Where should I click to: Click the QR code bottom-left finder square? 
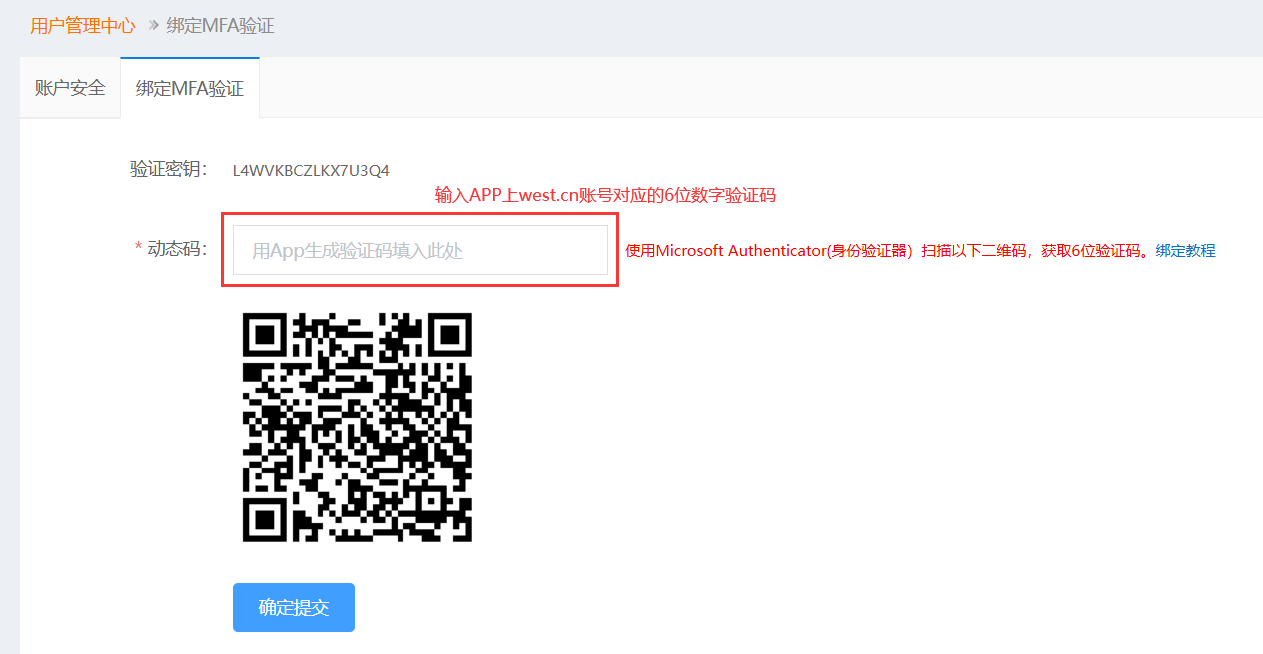coord(263,521)
